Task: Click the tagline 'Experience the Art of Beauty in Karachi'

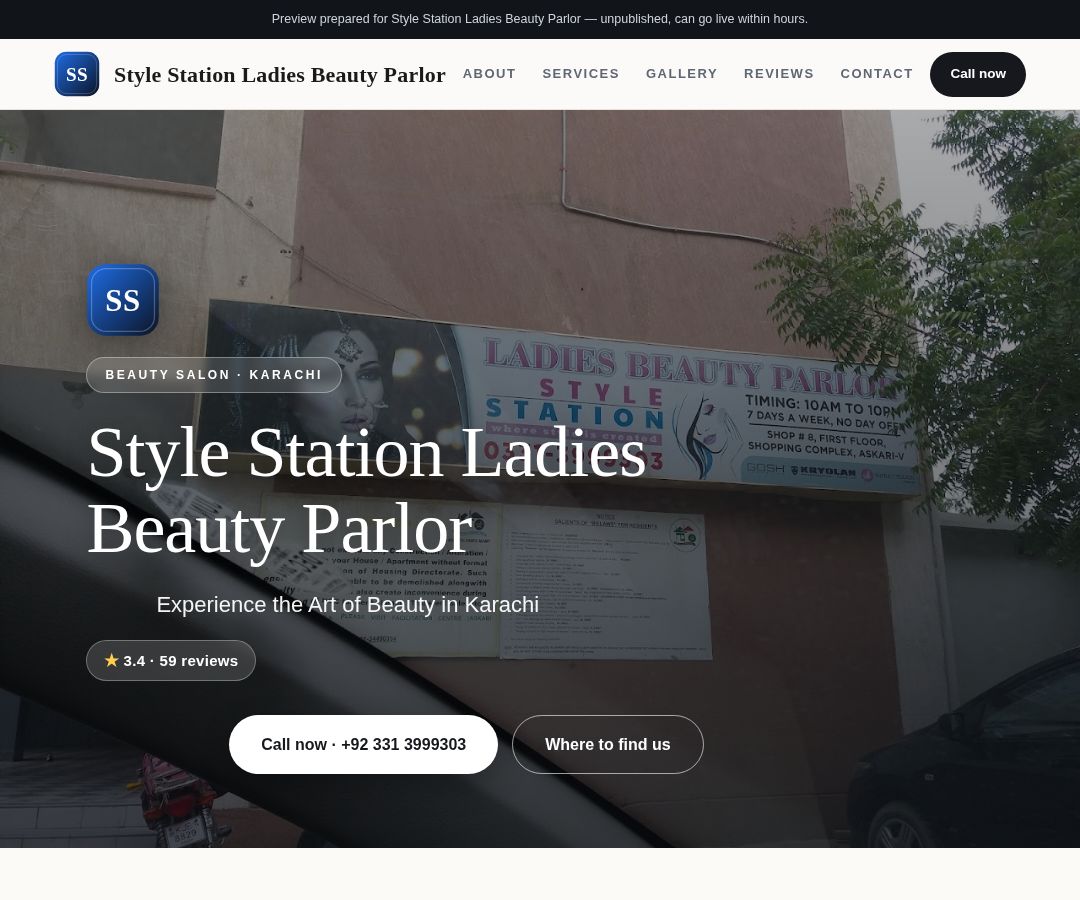Action: (347, 605)
